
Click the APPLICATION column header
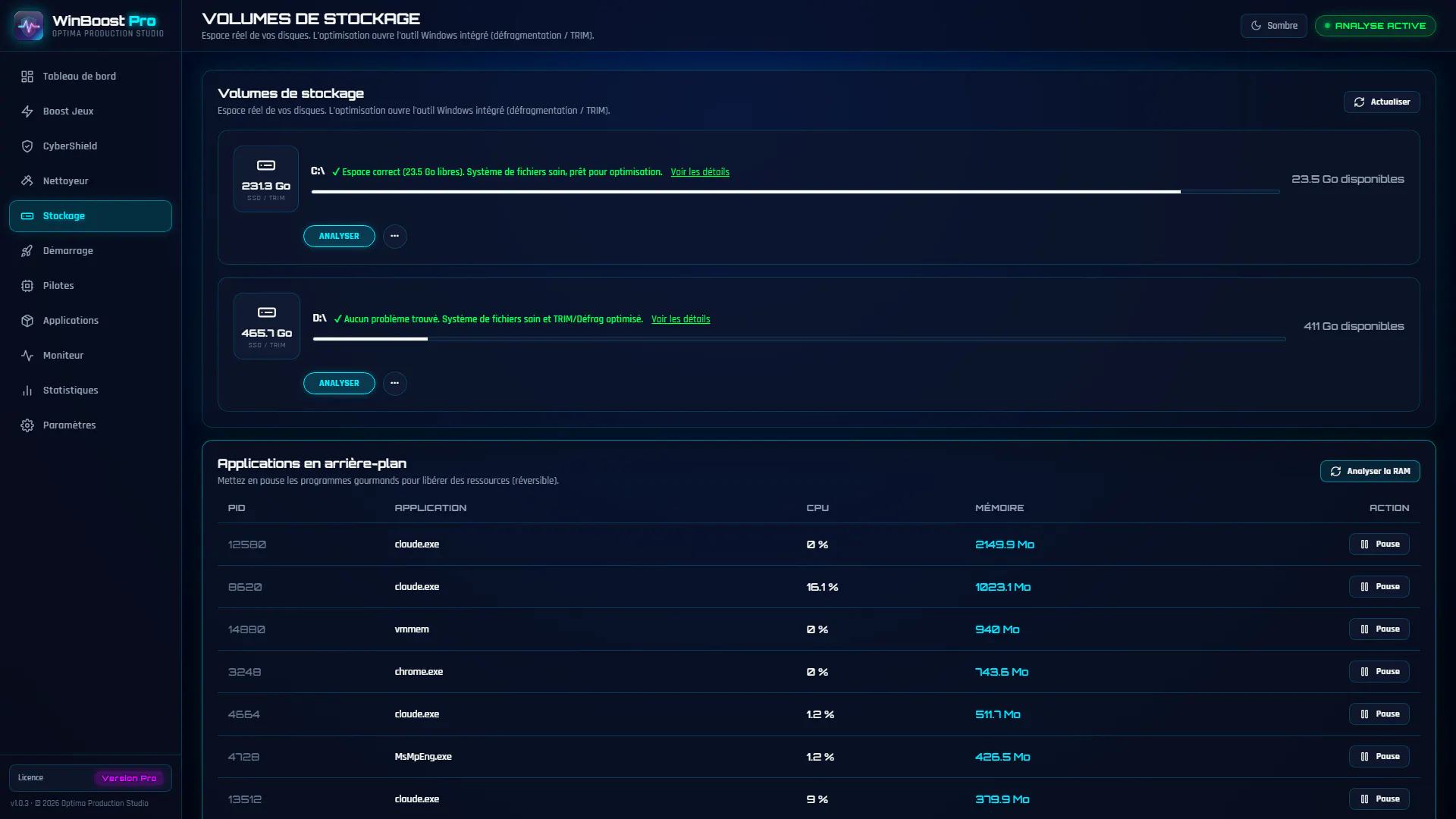click(x=430, y=508)
